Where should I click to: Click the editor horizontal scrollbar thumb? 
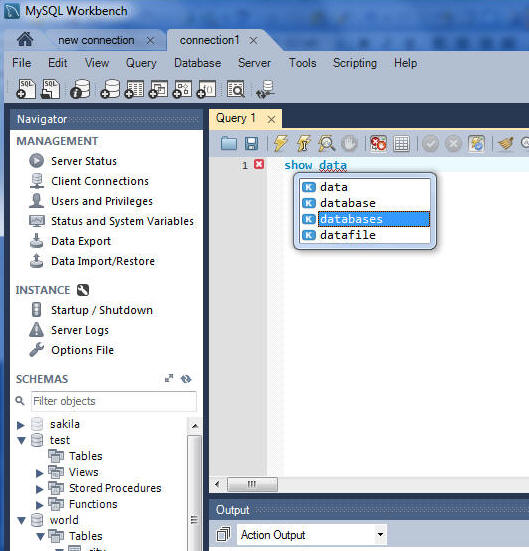(x=252, y=484)
